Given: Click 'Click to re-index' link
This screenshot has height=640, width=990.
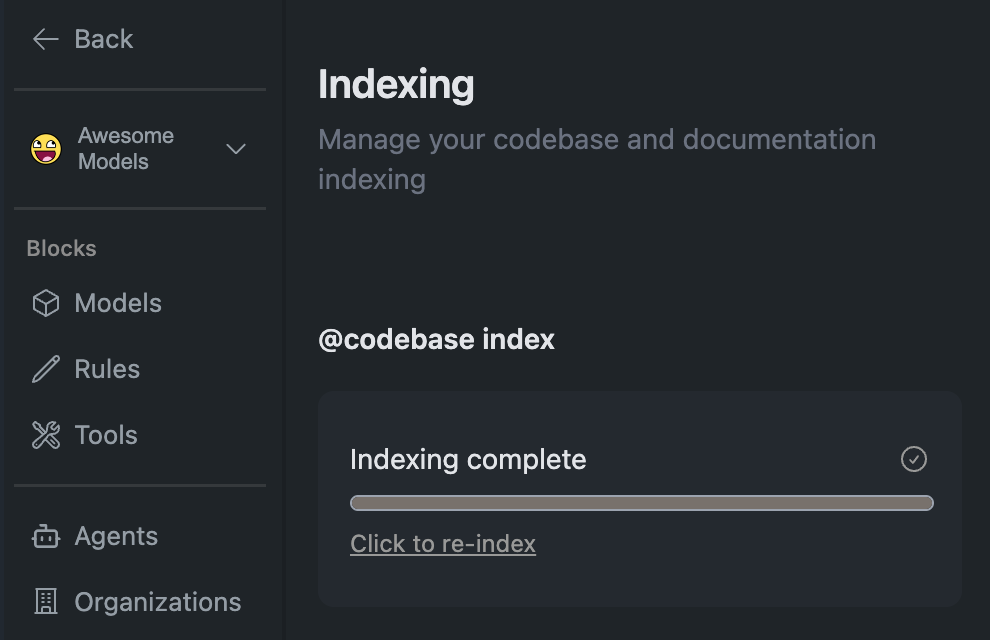Looking at the screenshot, I should [443, 543].
